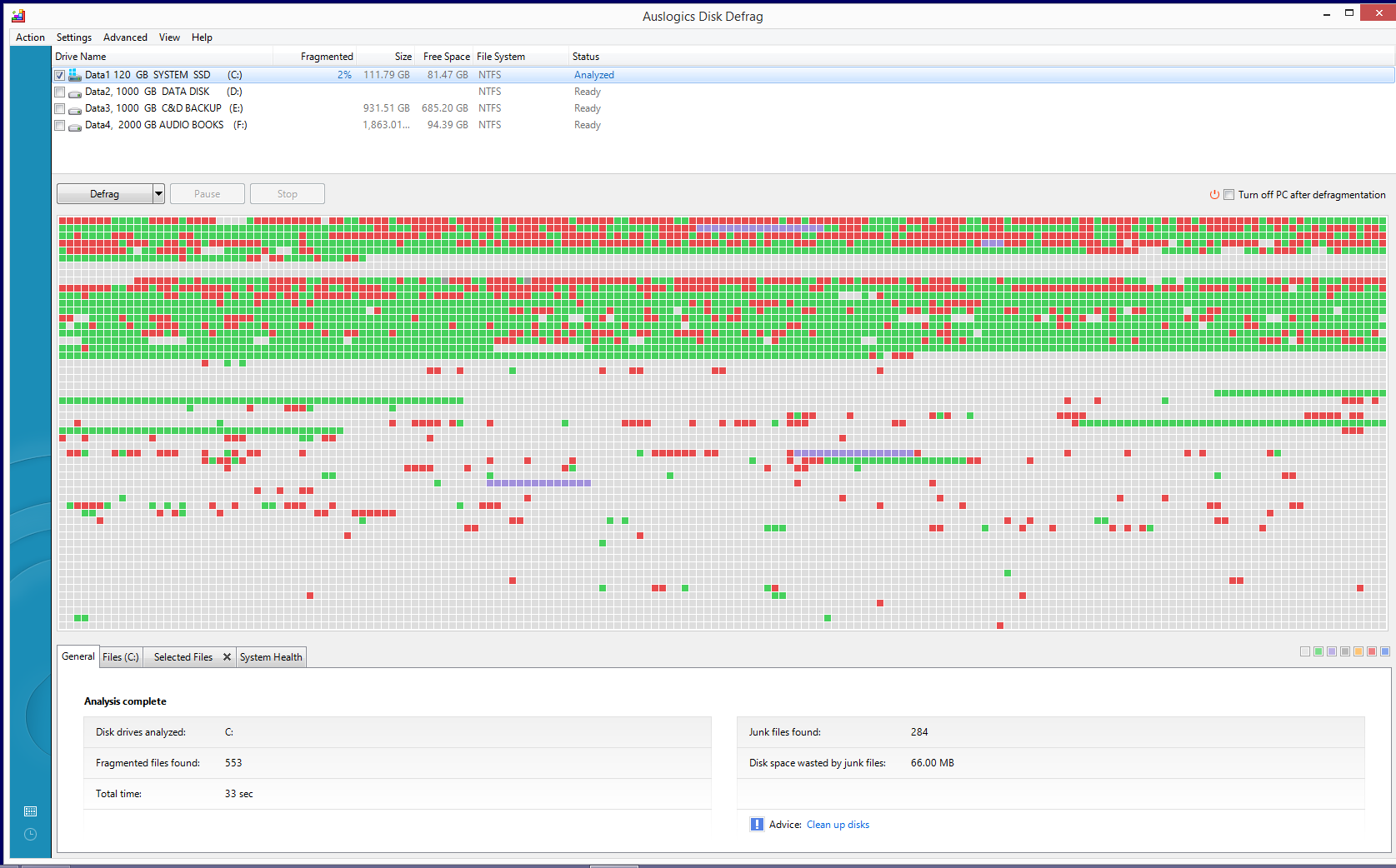Switch to the System Health tab
This screenshot has width=1396, height=868.
(x=271, y=657)
